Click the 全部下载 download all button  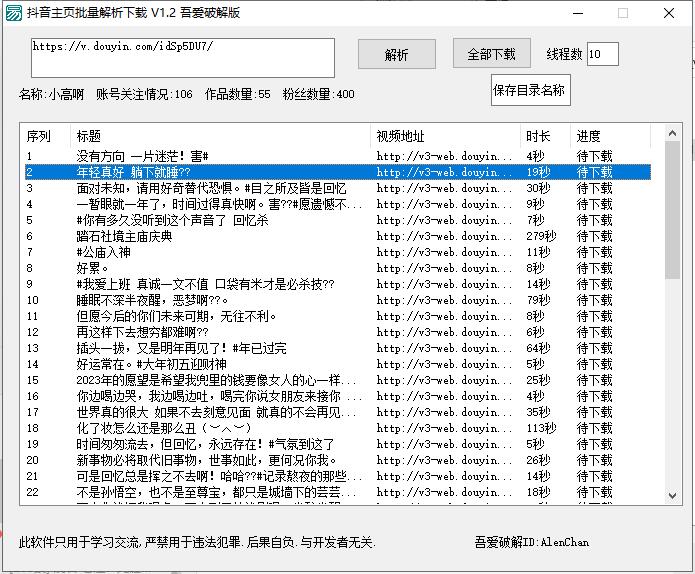[x=492, y=53]
